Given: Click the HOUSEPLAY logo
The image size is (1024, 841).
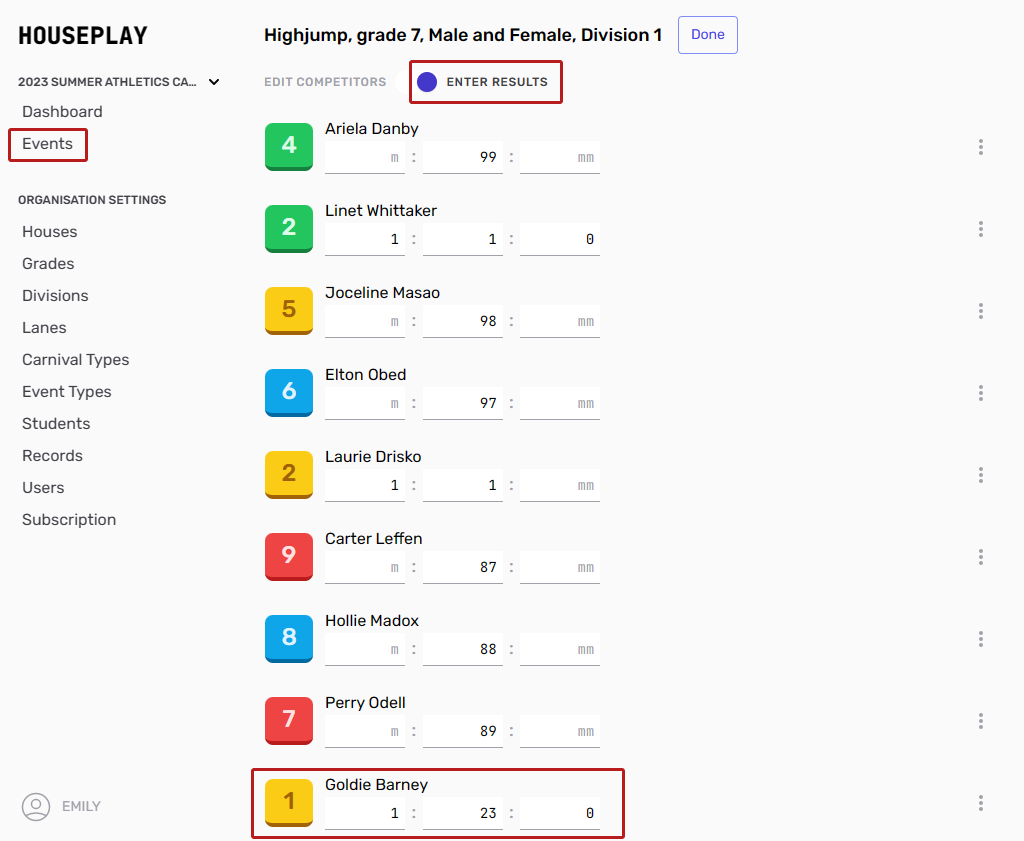Looking at the screenshot, I should tap(83, 36).
